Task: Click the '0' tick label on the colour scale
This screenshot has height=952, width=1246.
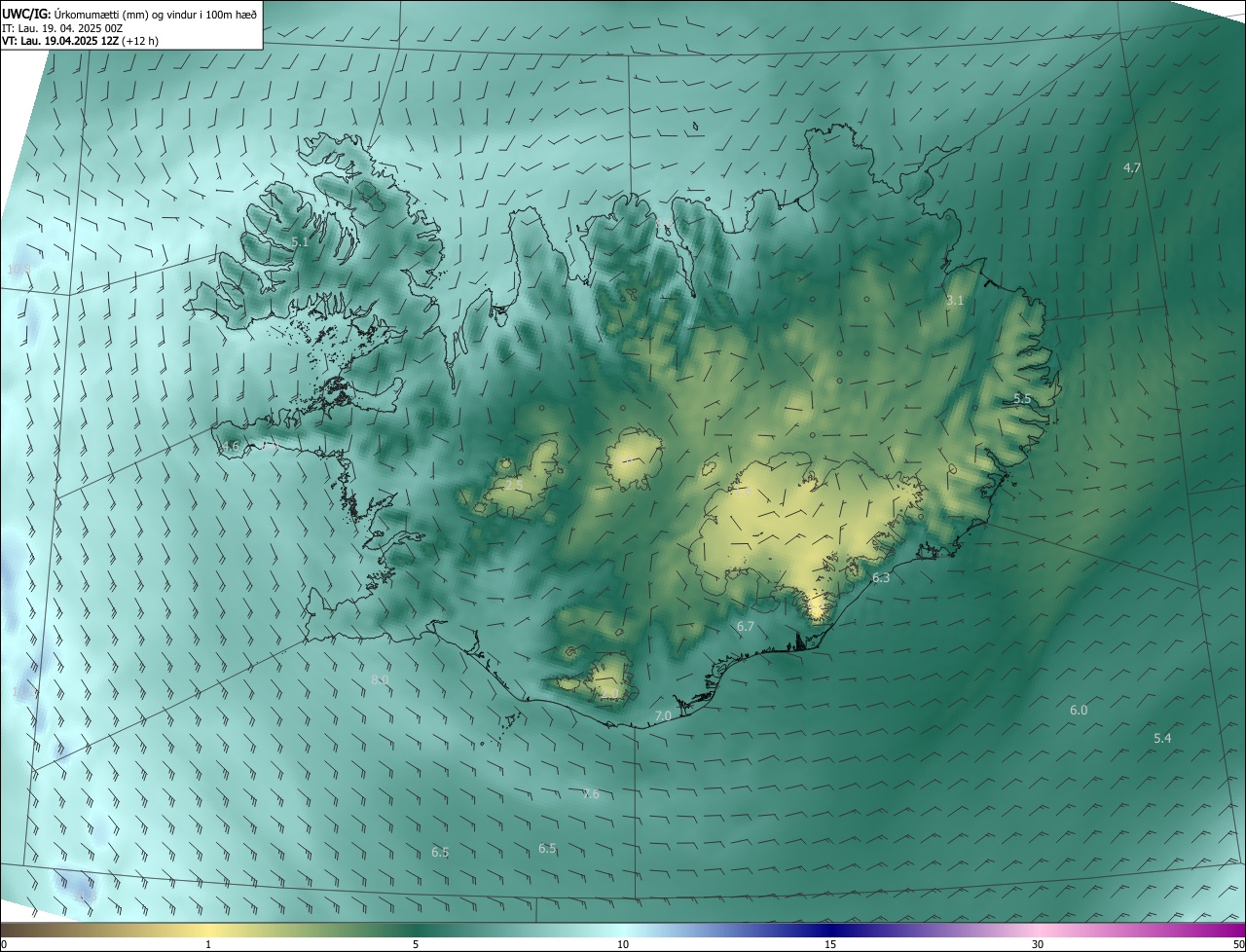Action: [x=4, y=945]
